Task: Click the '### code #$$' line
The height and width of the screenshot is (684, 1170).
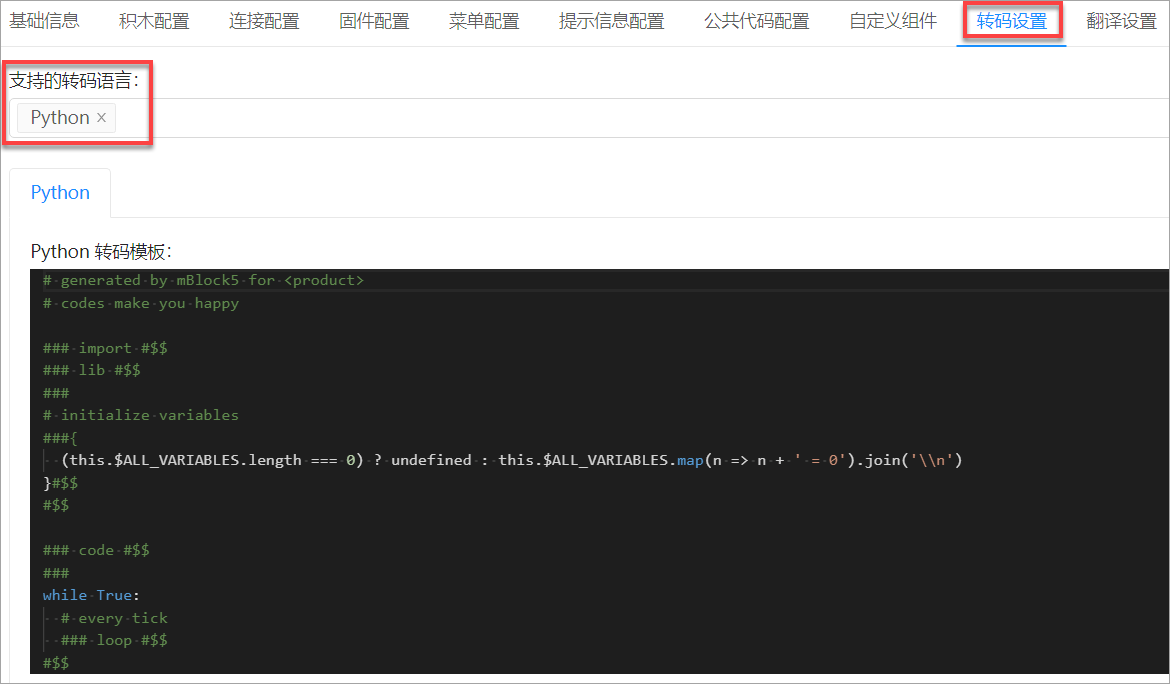Action: [x=96, y=550]
